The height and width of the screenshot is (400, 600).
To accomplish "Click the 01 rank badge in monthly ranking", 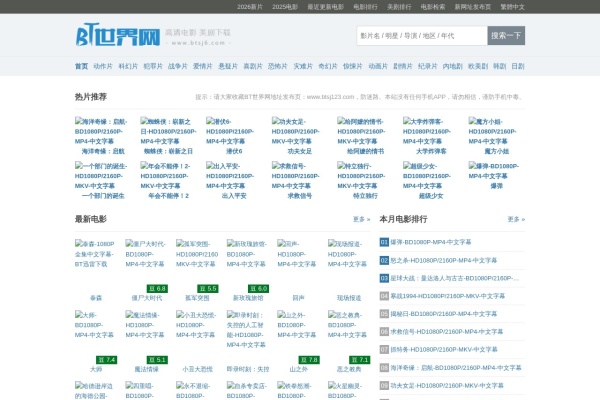I will pos(384,242).
